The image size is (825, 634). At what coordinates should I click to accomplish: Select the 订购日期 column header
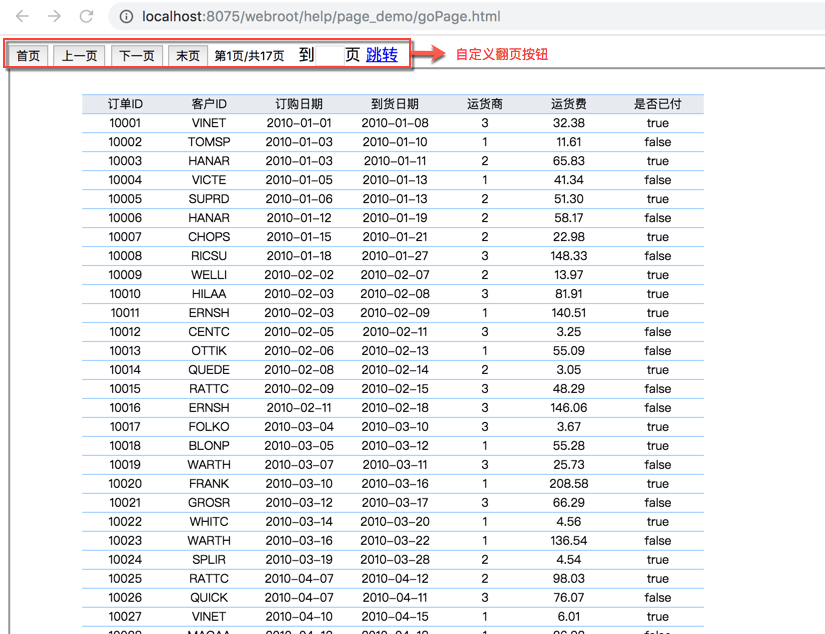click(299, 104)
